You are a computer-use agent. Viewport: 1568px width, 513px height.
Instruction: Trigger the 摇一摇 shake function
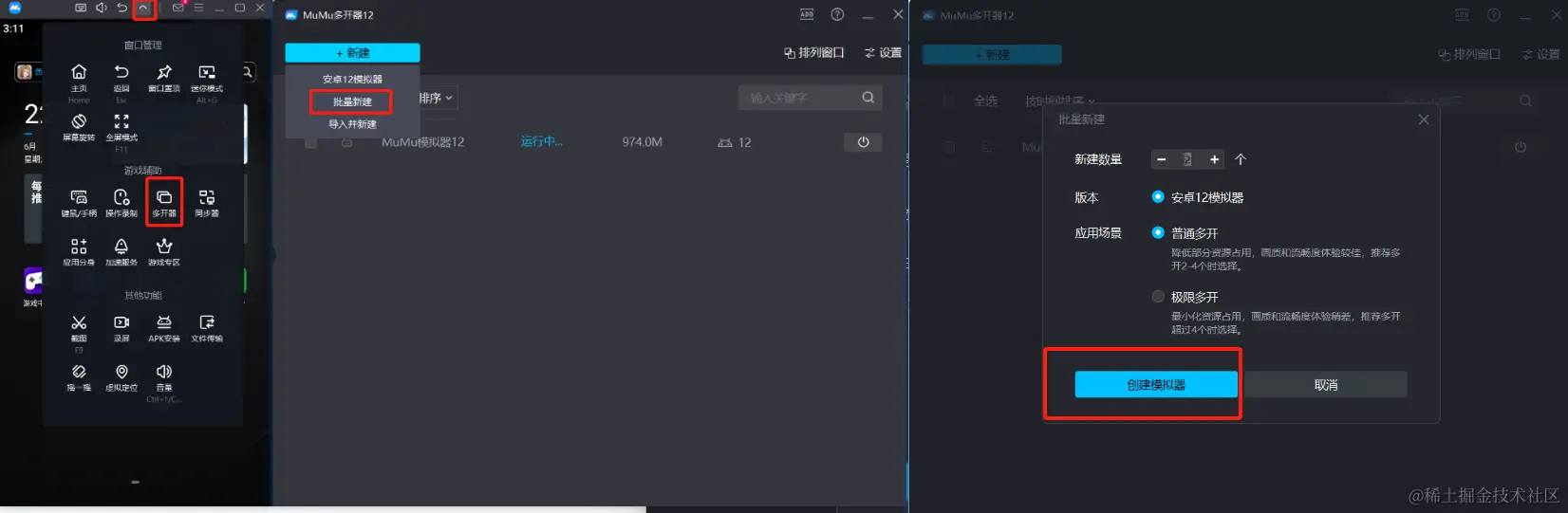(x=79, y=372)
